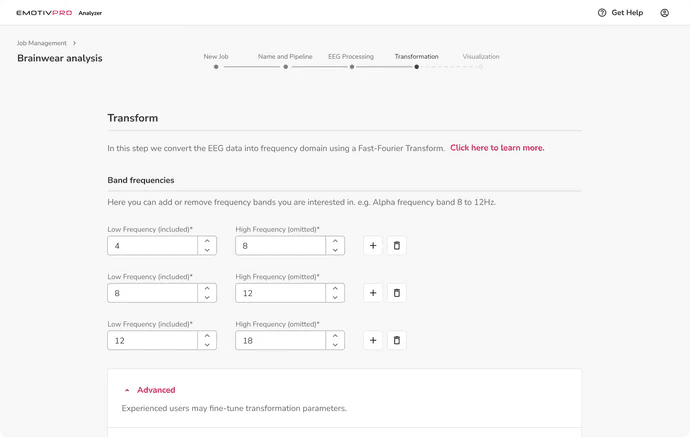Delete the 8–12 frequency band row
This screenshot has width=690, height=438.
396,293
